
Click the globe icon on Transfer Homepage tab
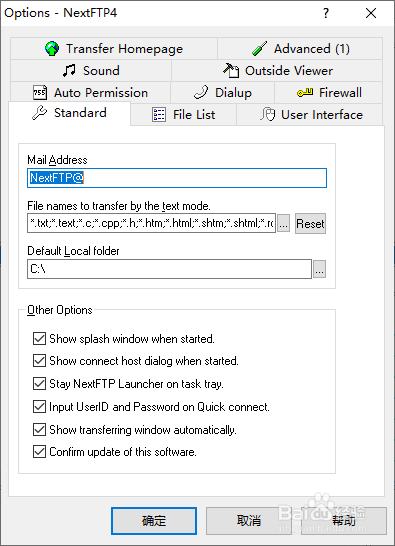coord(52,48)
